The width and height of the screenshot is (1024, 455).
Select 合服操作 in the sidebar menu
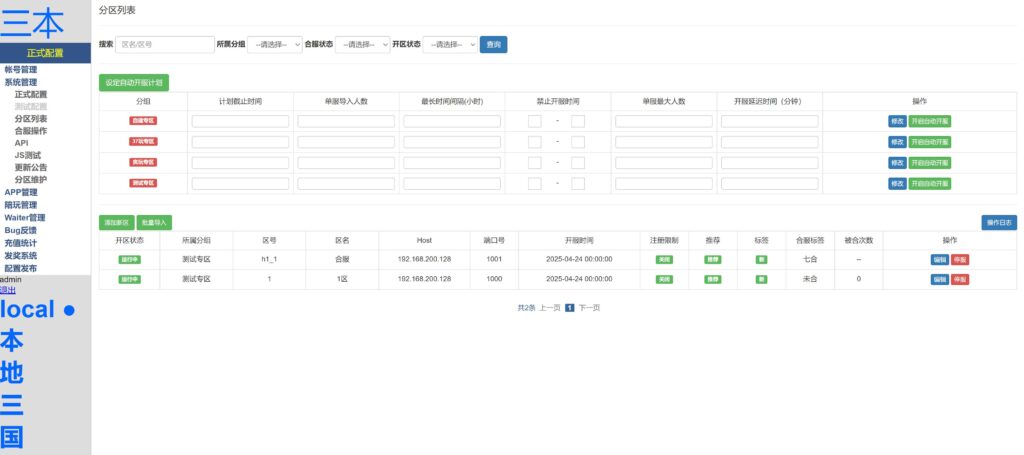point(30,130)
